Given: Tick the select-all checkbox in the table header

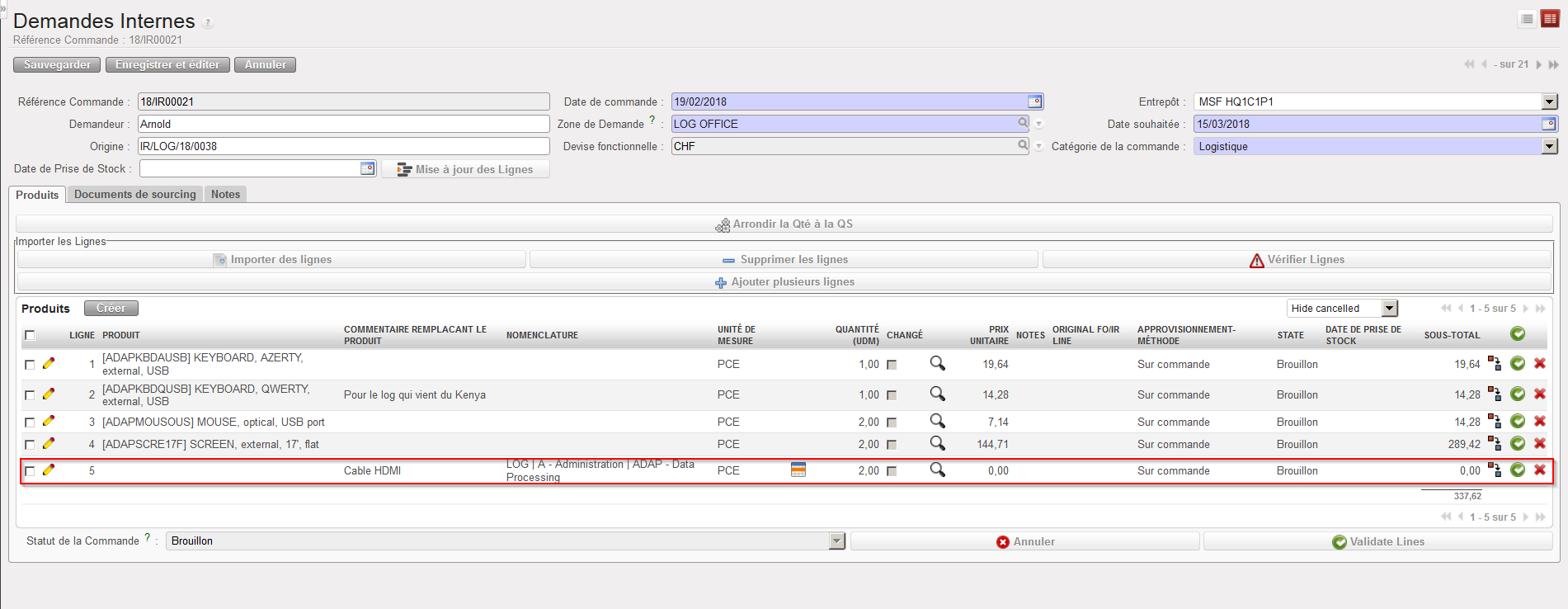Looking at the screenshot, I should pyautogui.click(x=30, y=335).
